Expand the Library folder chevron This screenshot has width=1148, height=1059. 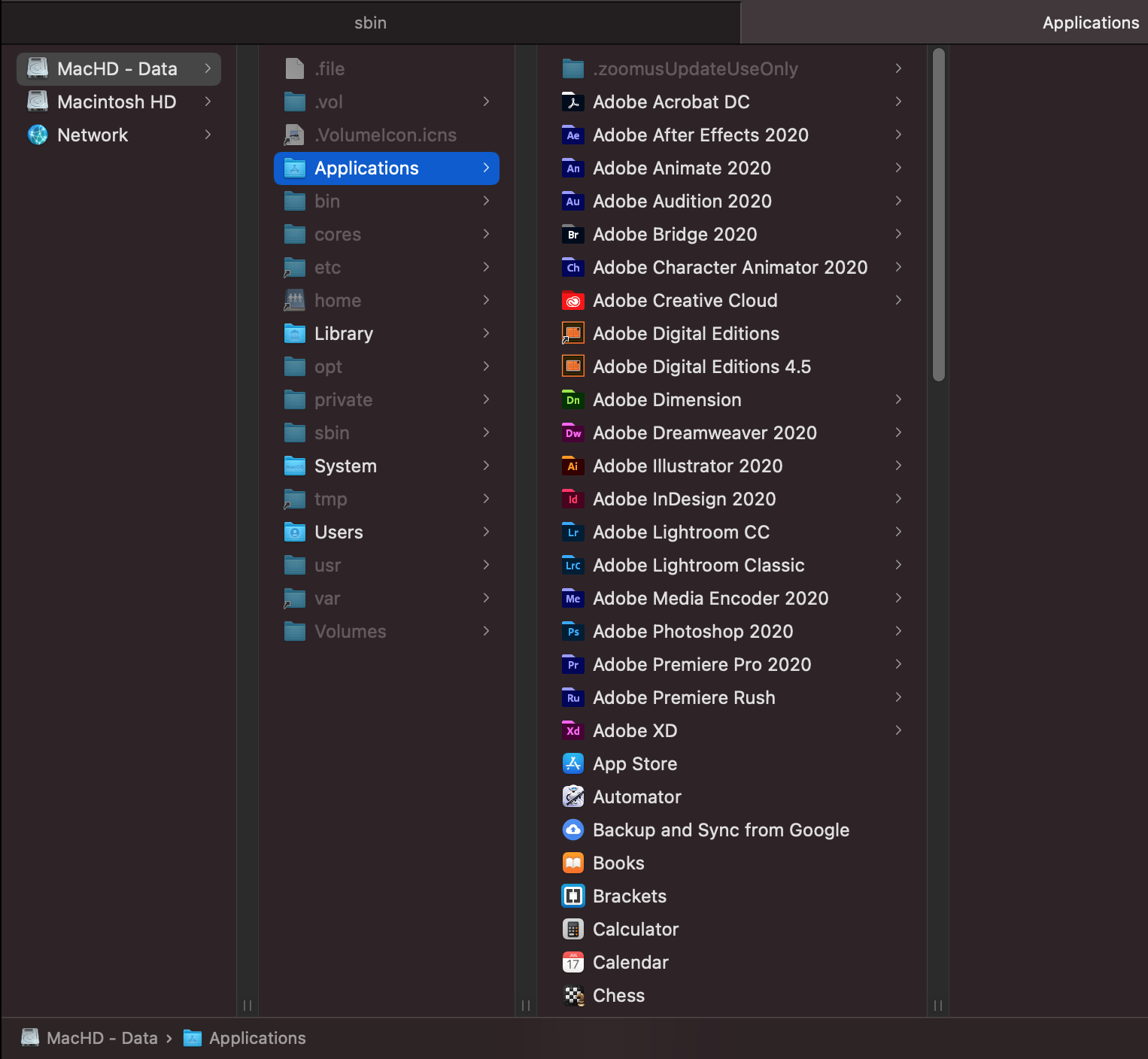tap(487, 333)
